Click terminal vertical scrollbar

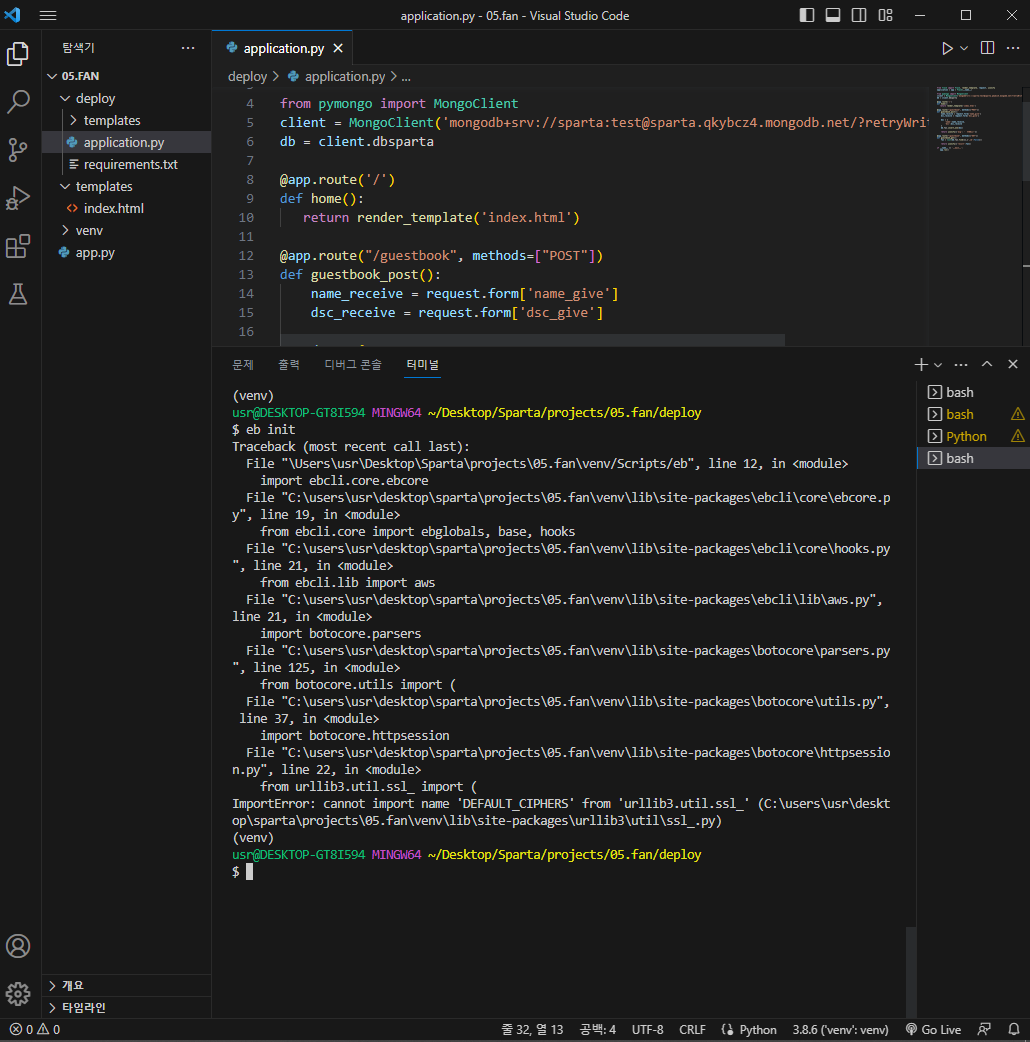pos(910,972)
